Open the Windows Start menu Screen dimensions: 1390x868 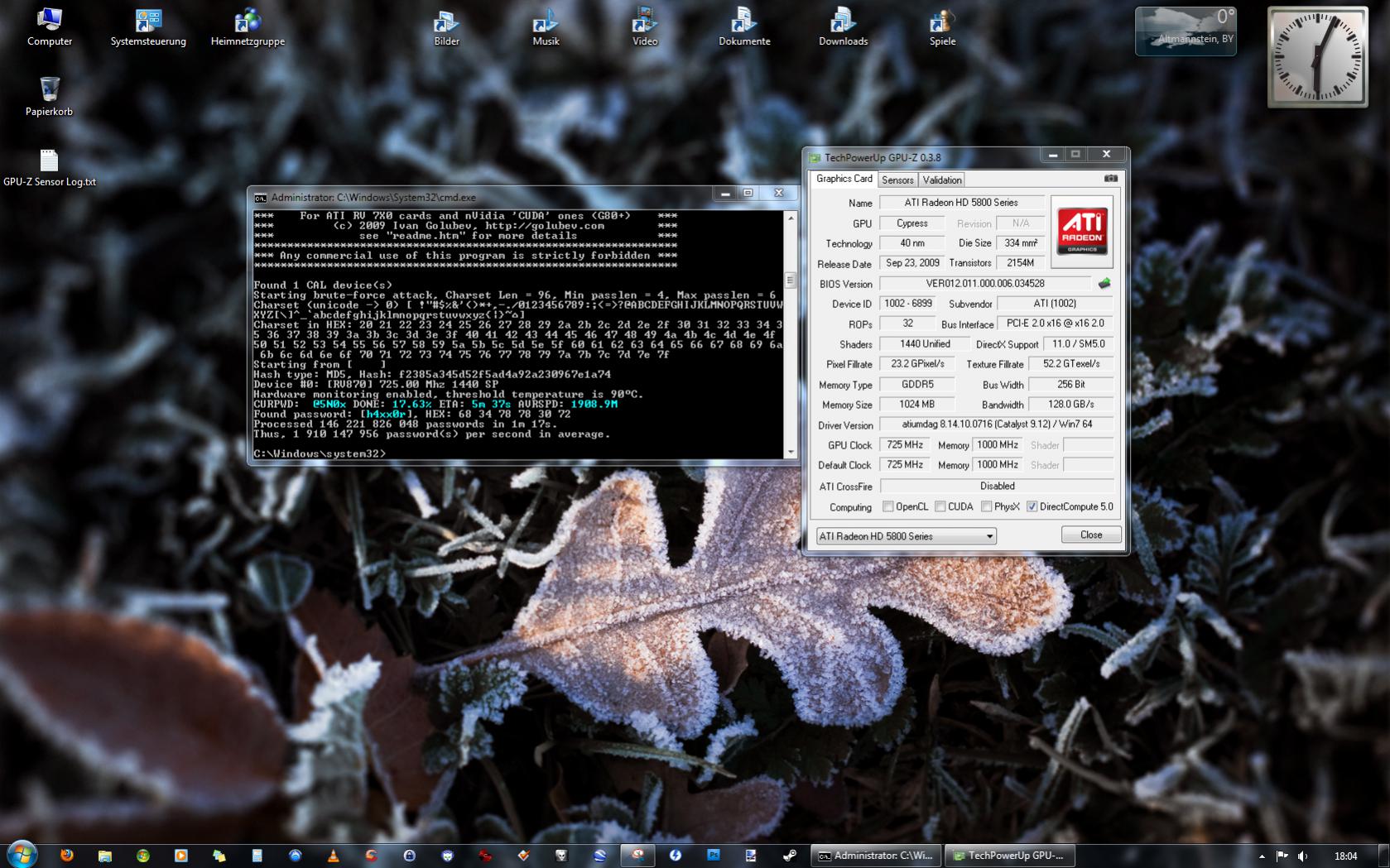click(x=22, y=855)
